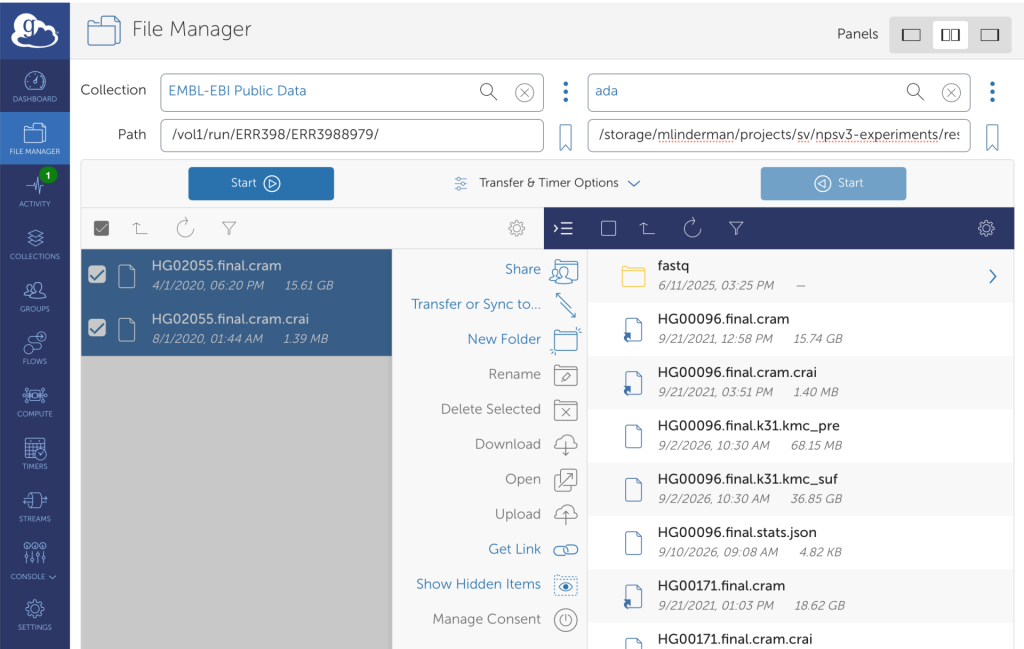Choose Transfer or Sync to...

[x=494, y=305]
